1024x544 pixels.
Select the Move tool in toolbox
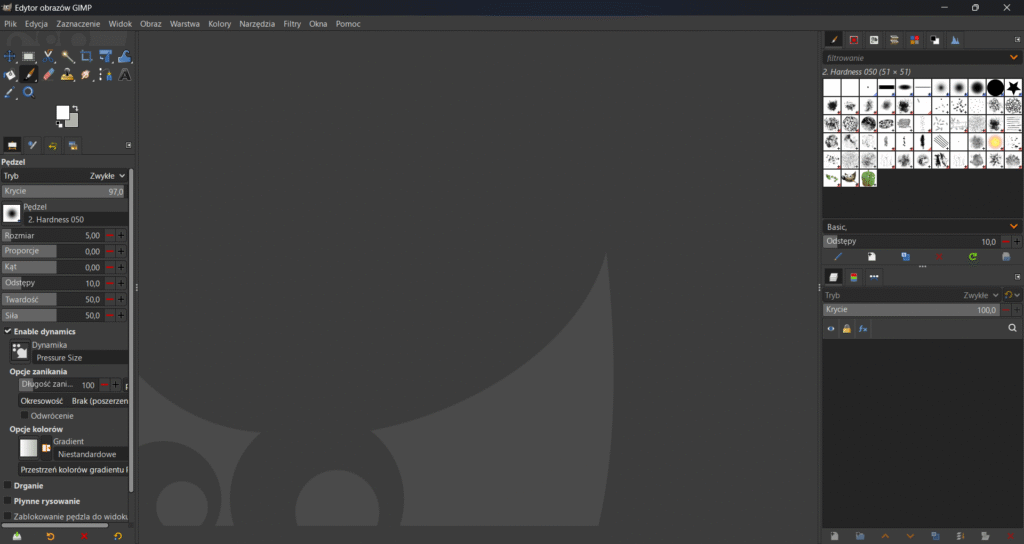point(10,56)
